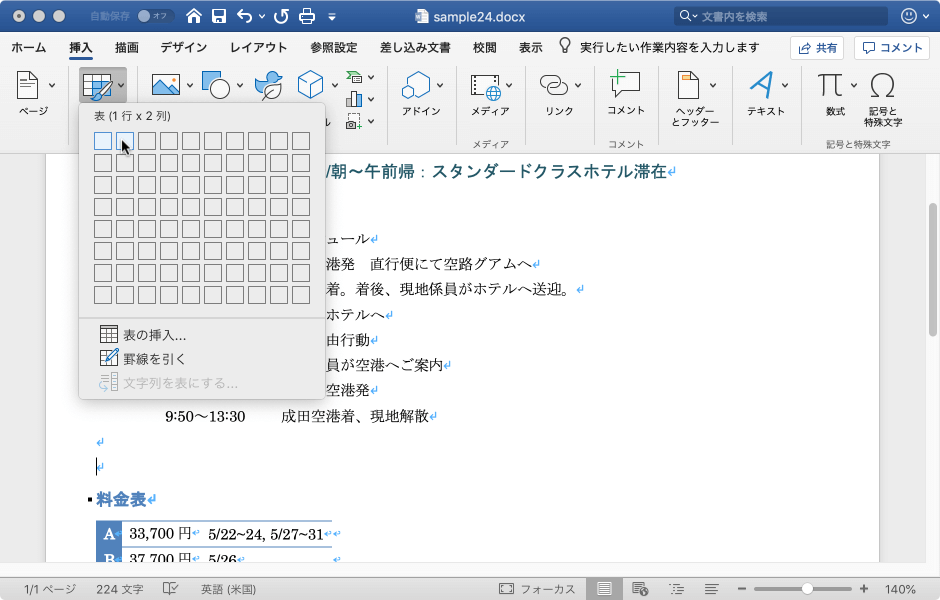Click the document search field (文書内を検索)
This screenshot has width=940, height=600.
[x=781, y=16]
